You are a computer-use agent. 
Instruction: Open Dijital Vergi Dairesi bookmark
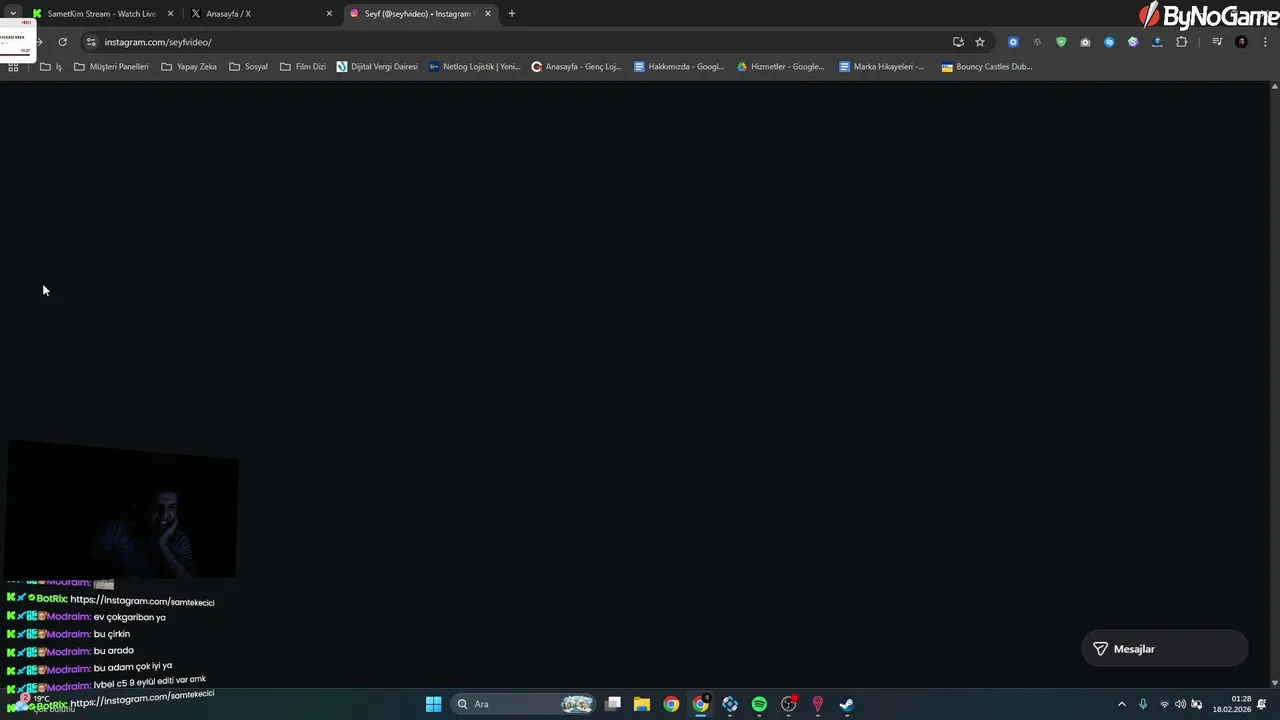[377, 67]
